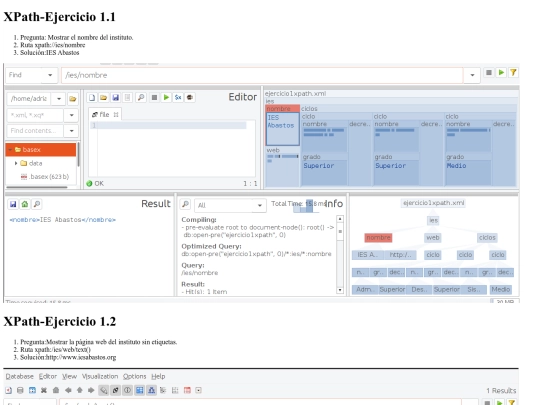This screenshot has width=540, height=405.
Task: Click the database properties blue icon
Action: tap(32, 390)
